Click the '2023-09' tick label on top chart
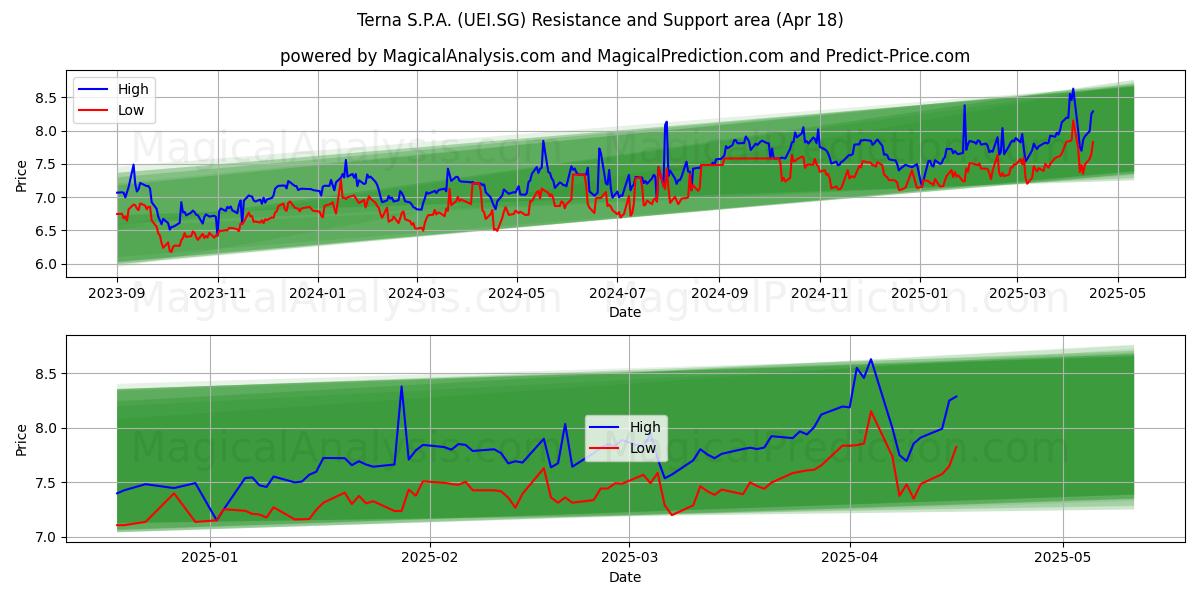The image size is (1200, 600). (117, 293)
